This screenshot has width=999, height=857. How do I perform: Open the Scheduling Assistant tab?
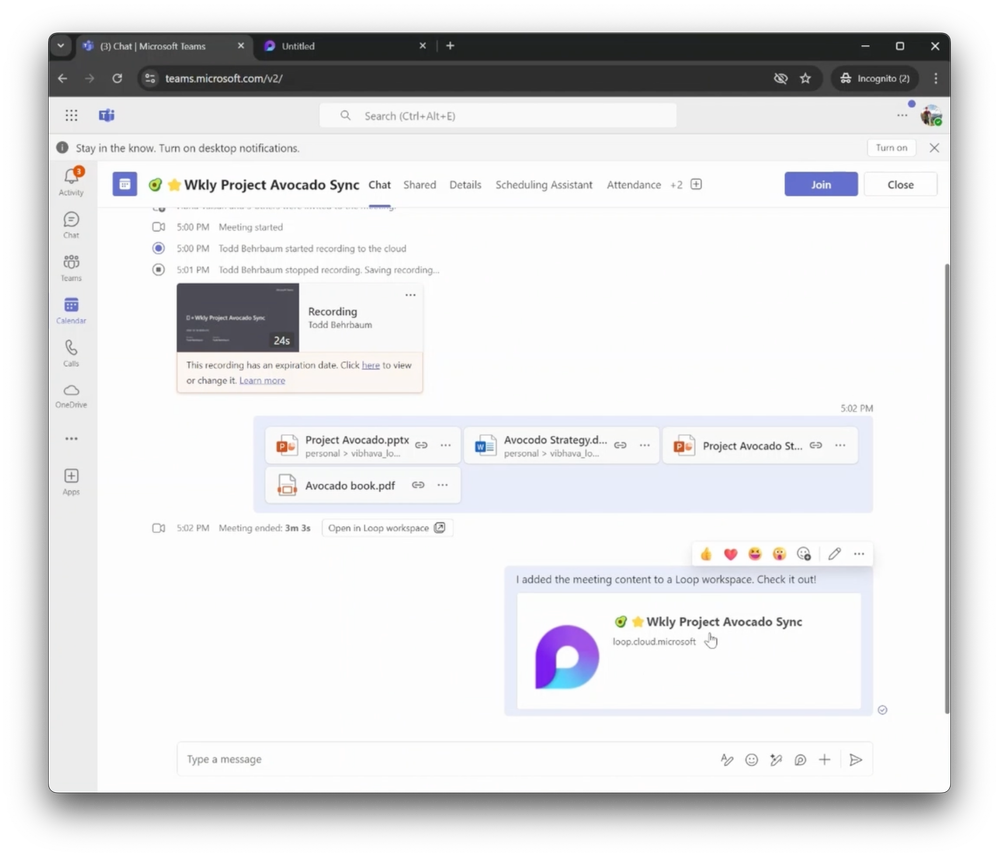click(544, 185)
